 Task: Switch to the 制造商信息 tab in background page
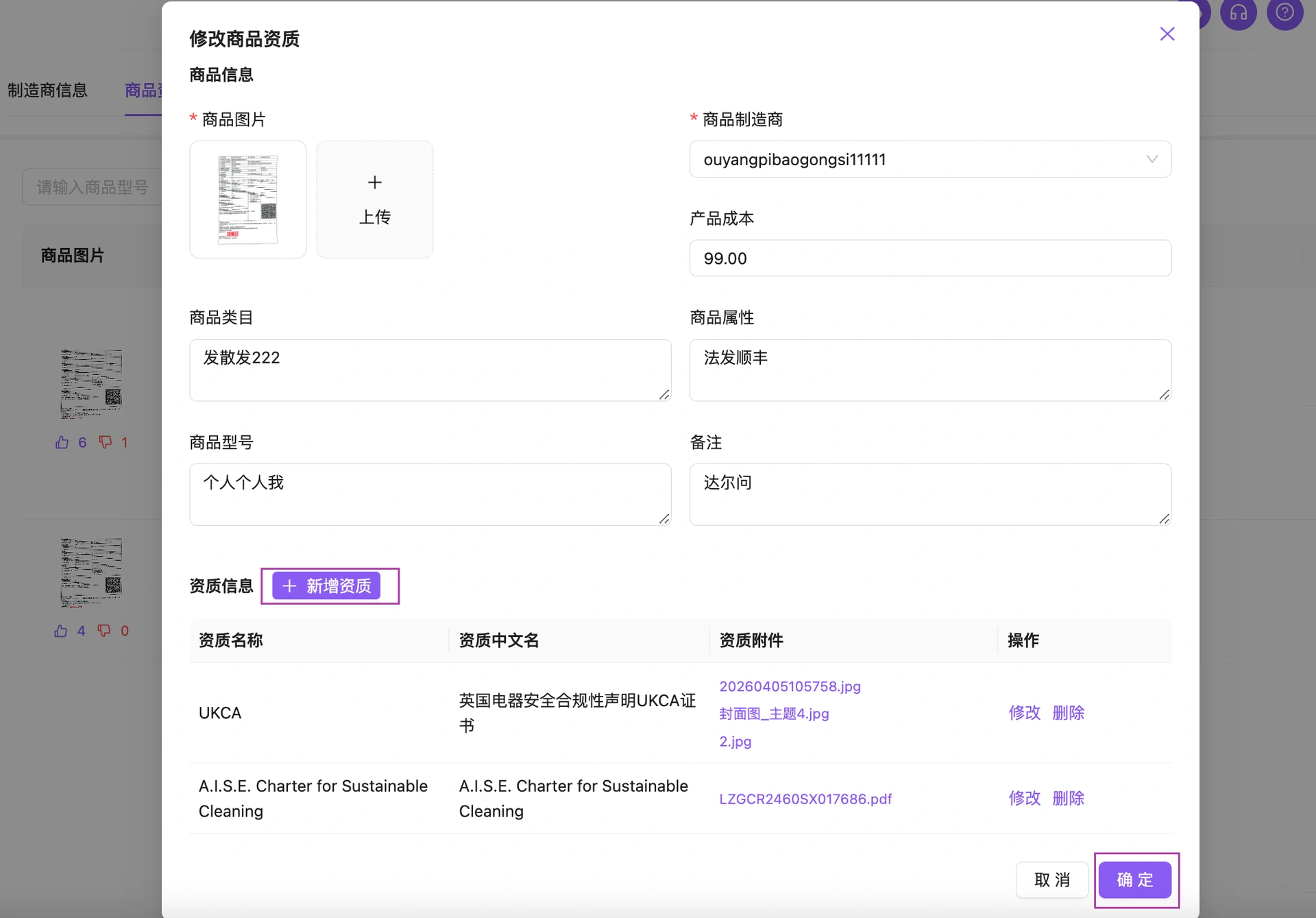(x=47, y=90)
